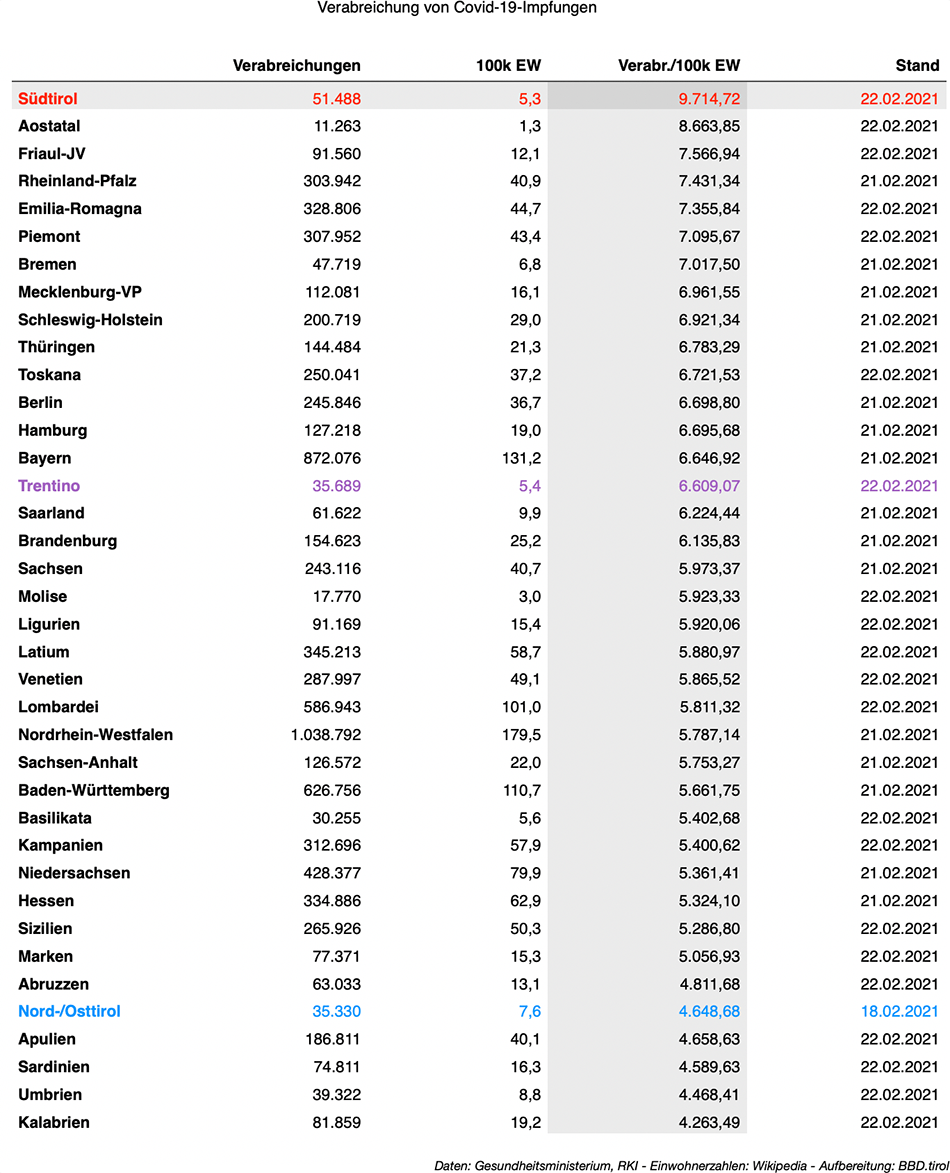Click the Mecklenburg-VP row name
This screenshot has width=950, height=1173.
click(x=80, y=292)
